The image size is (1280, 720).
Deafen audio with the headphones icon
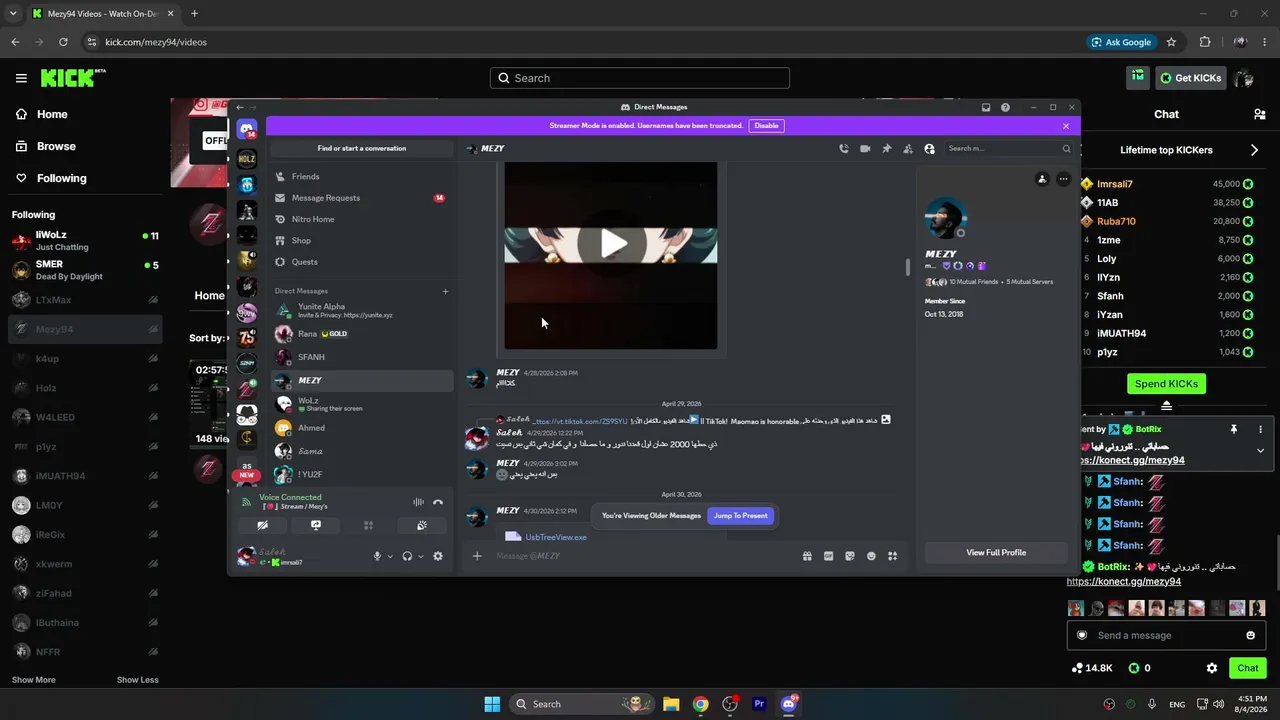click(407, 556)
